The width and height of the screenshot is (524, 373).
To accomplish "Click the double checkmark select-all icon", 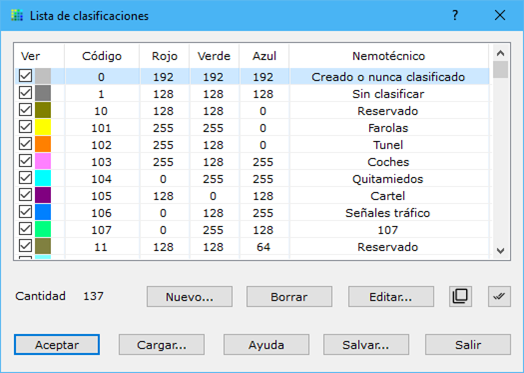I will click(x=499, y=296).
